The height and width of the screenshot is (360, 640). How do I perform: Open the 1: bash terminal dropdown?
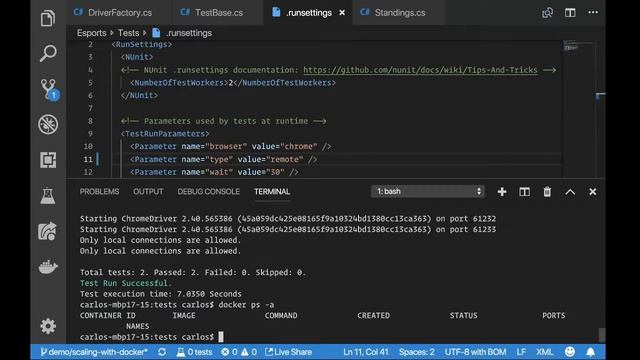click(427, 191)
